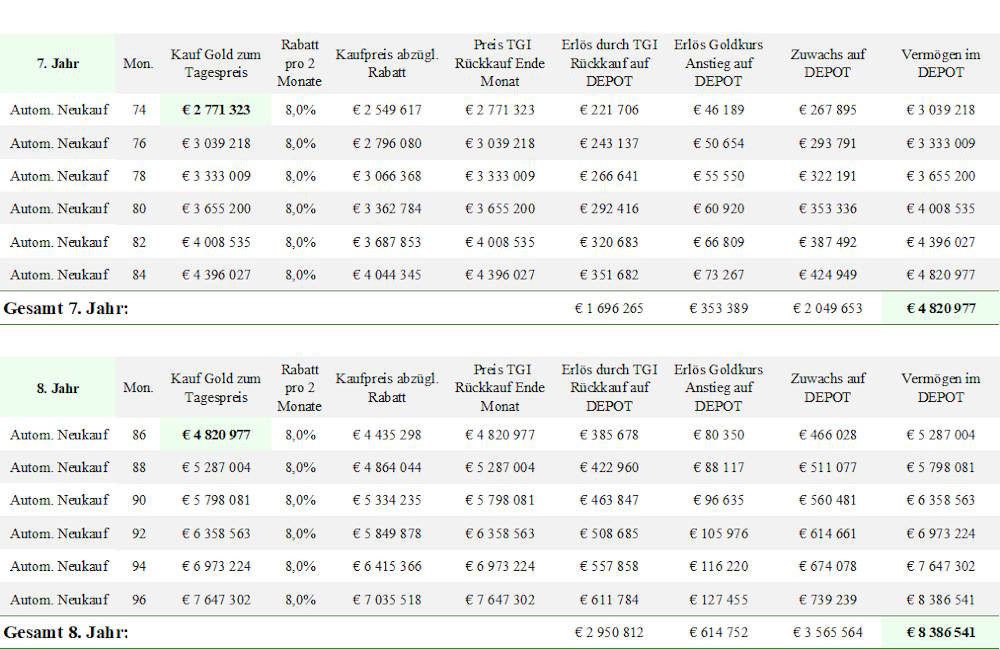Select month 94 cell
This screenshot has width=1000, height=649.
pyautogui.click(x=139, y=566)
